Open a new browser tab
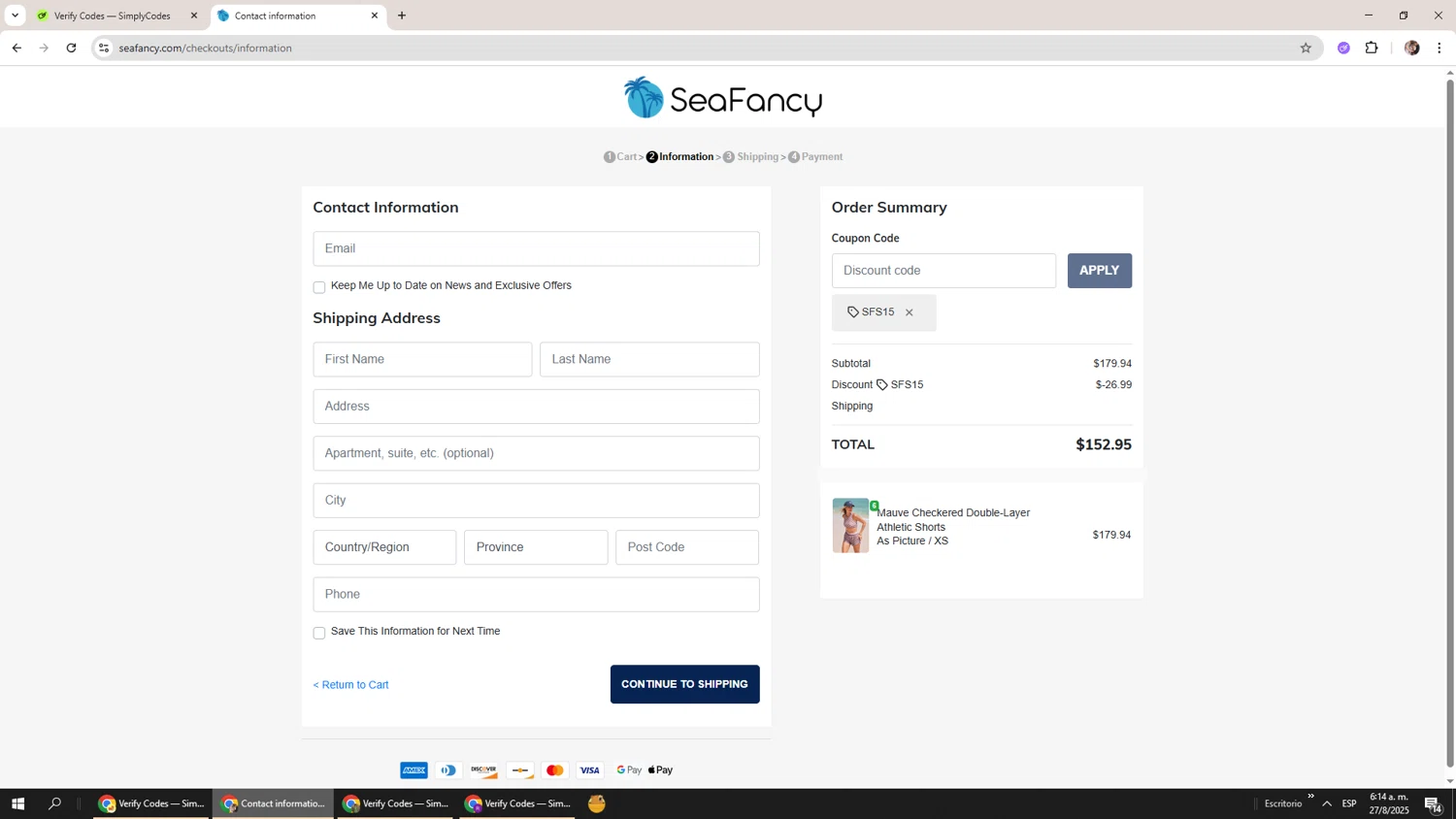Viewport: 1456px width, 819px height. pos(402,16)
